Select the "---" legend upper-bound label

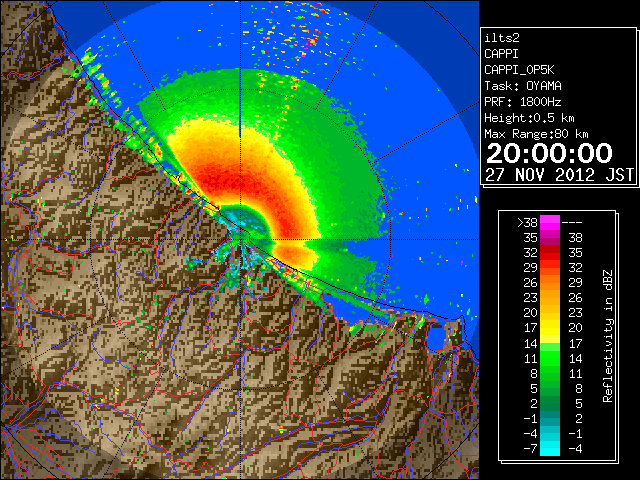(572, 223)
